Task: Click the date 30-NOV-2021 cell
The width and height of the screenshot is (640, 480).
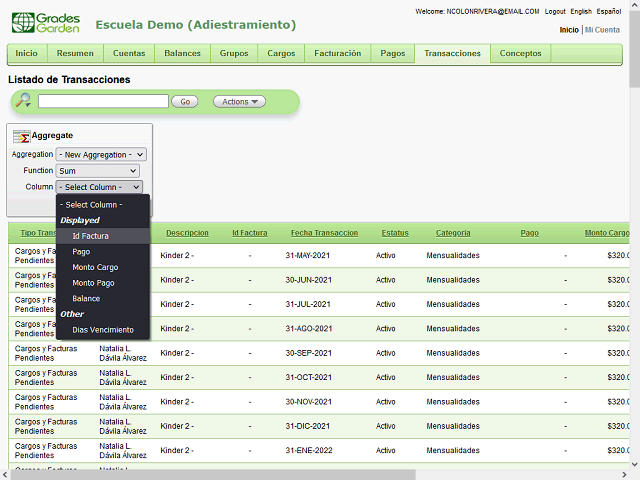Action: coord(309,402)
